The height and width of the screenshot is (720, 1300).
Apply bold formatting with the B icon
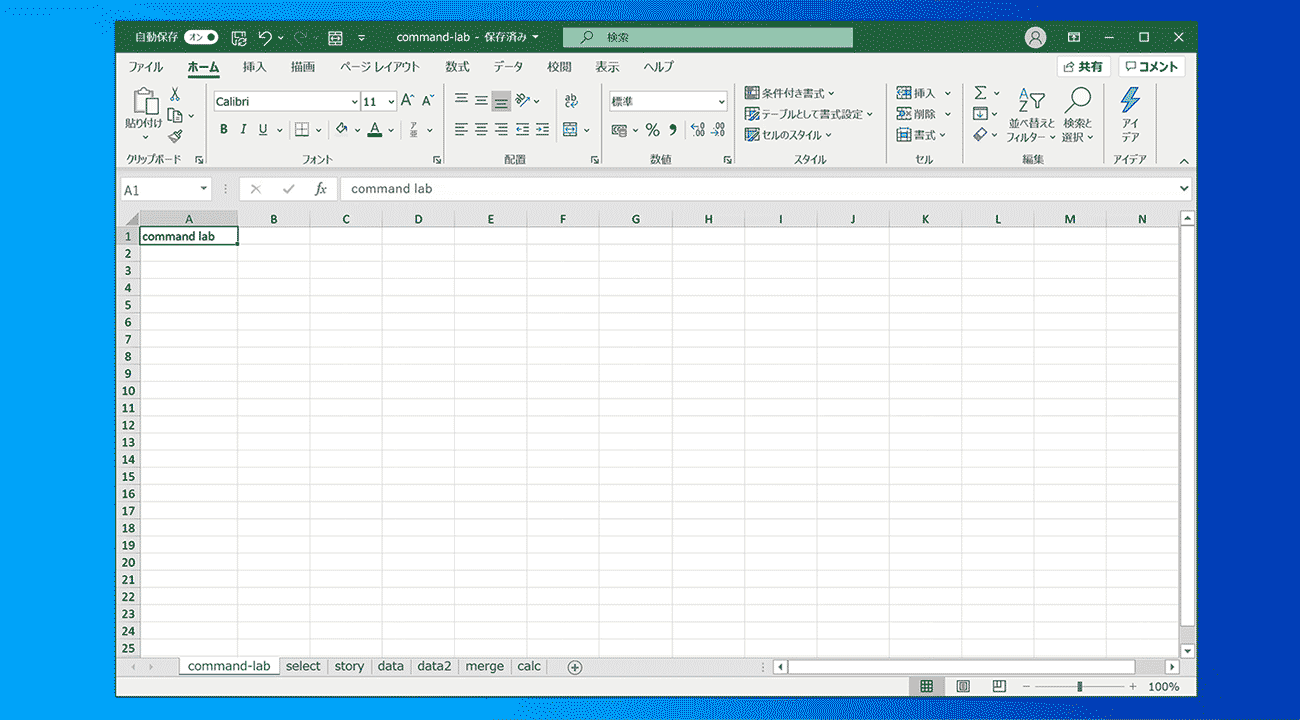click(223, 129)
